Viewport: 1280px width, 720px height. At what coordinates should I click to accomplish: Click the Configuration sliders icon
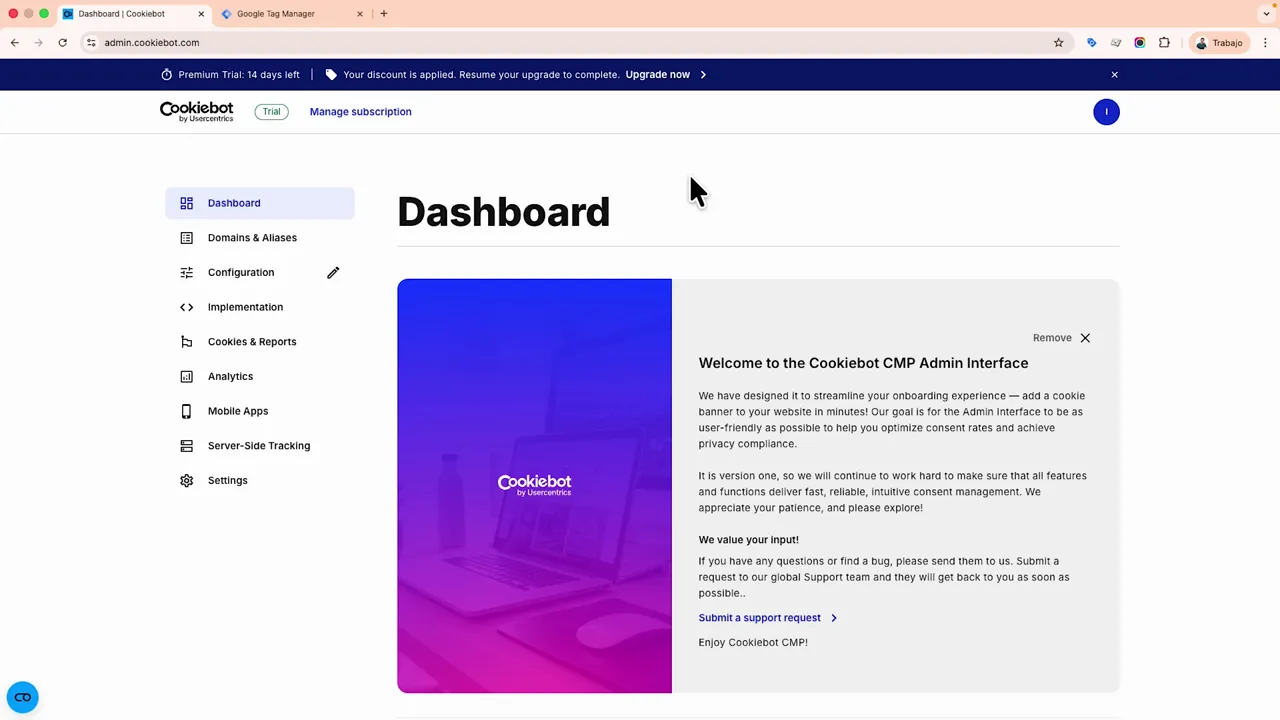tap(186, 272)
